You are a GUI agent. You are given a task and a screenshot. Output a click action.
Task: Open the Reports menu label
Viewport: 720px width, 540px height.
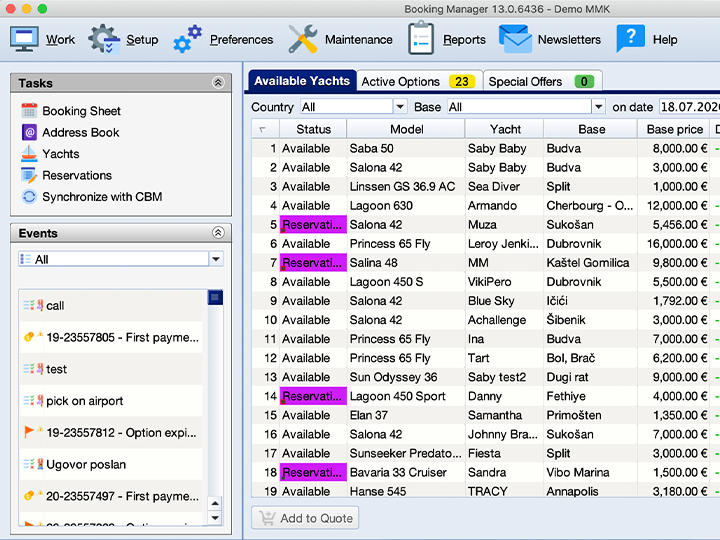(464, 39)
